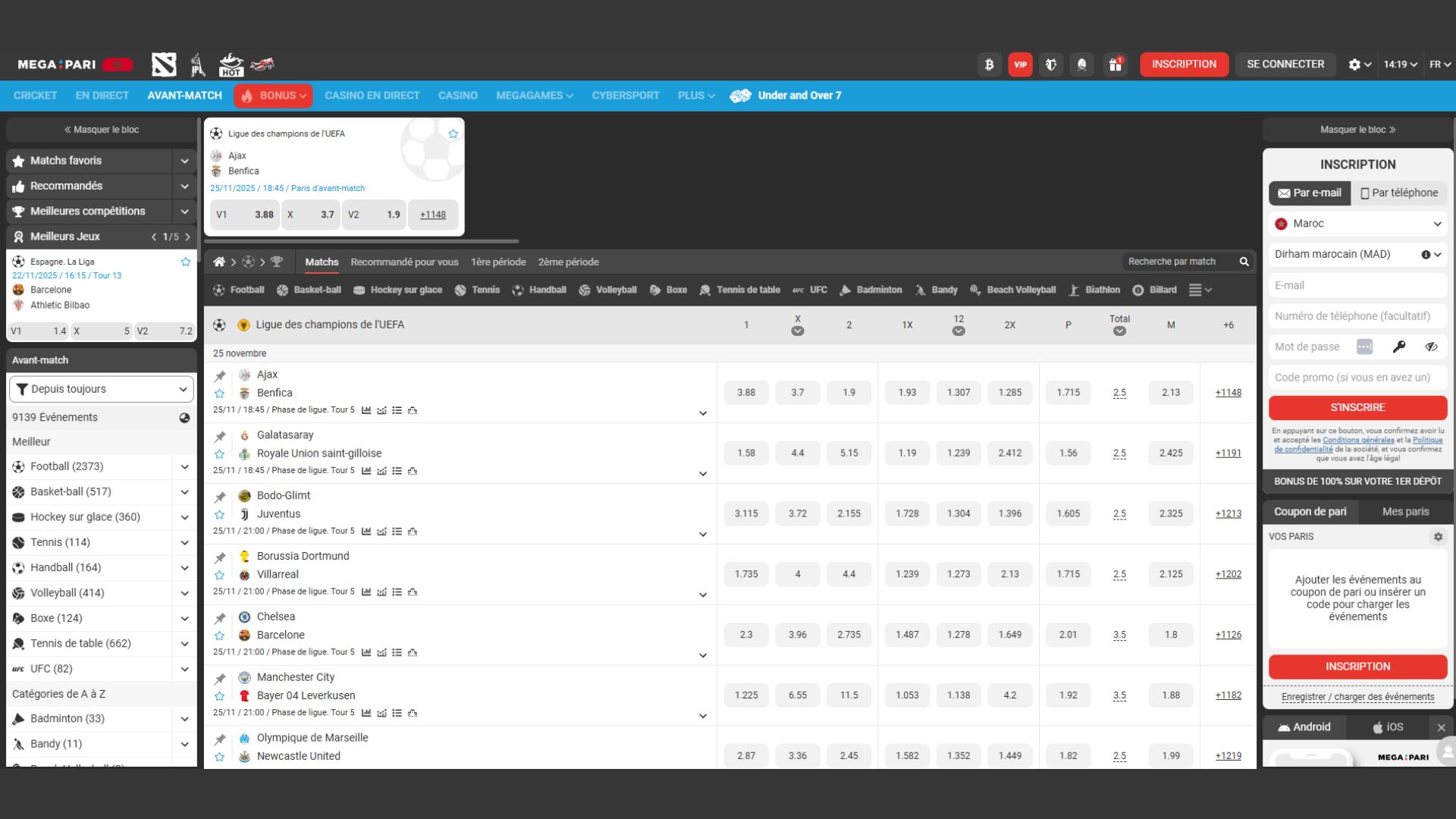The height and width of the screenshot is (819, 1456).
Task: Click the magnifier in match search box
Action: tap(1244, 262)
